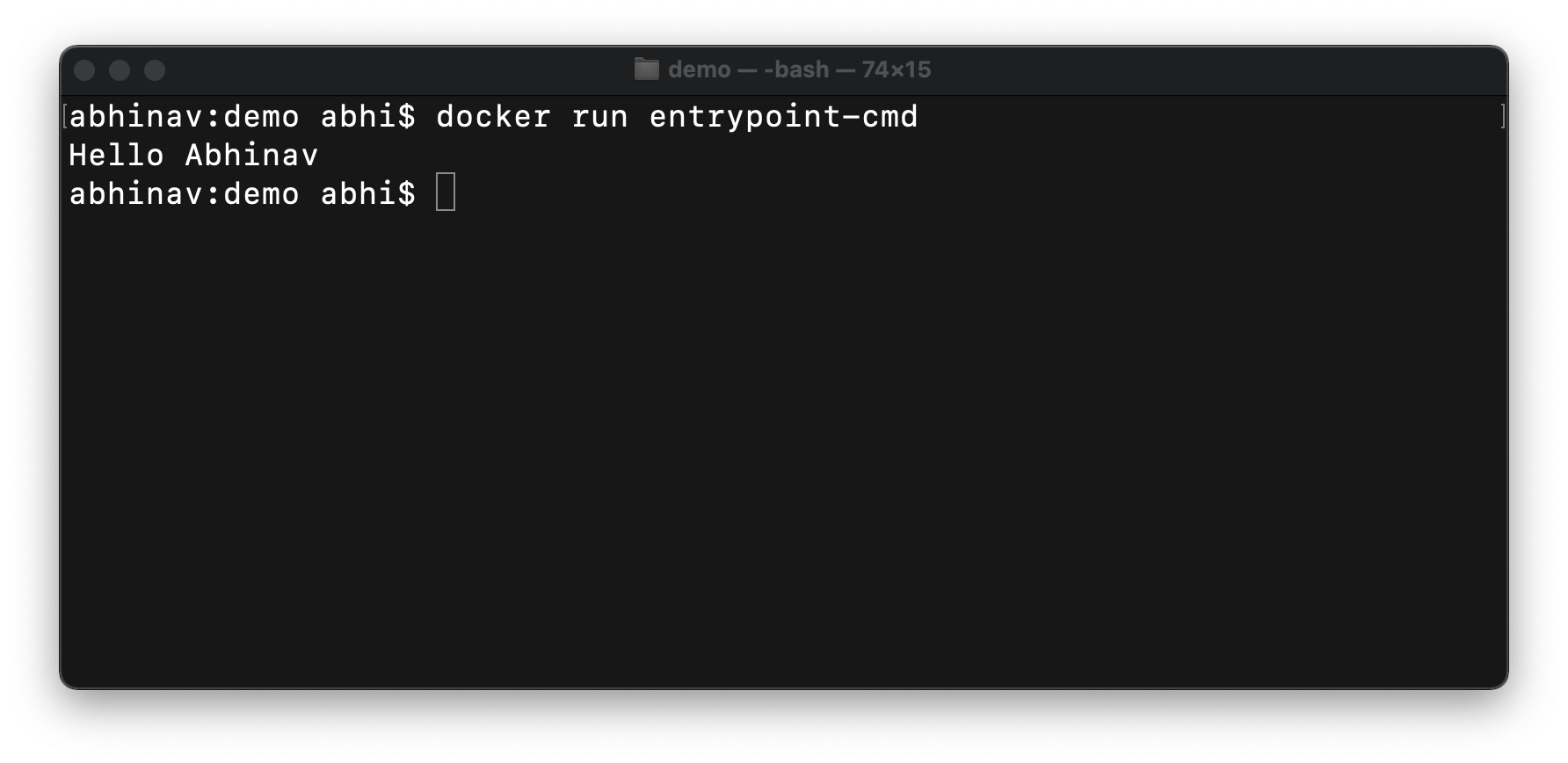Viewport: 1568px width, 763px height.
Task: Click the empty terminal area below the prompt
Action: pos(782,440)
